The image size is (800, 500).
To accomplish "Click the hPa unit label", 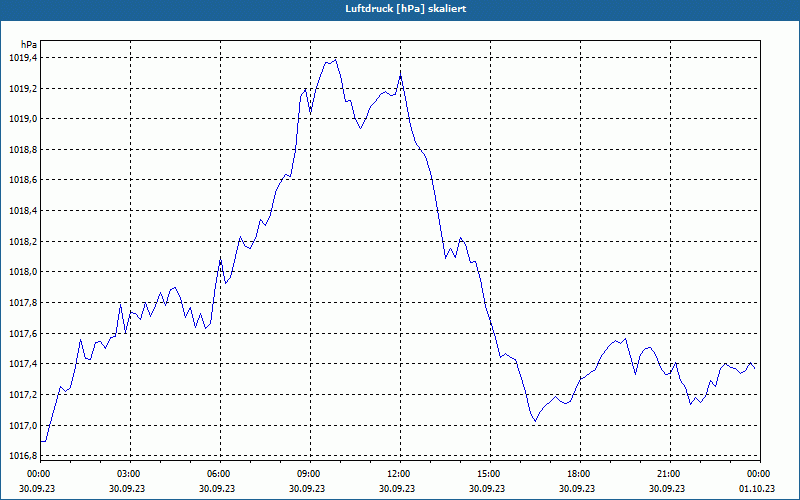I will 29,44.
